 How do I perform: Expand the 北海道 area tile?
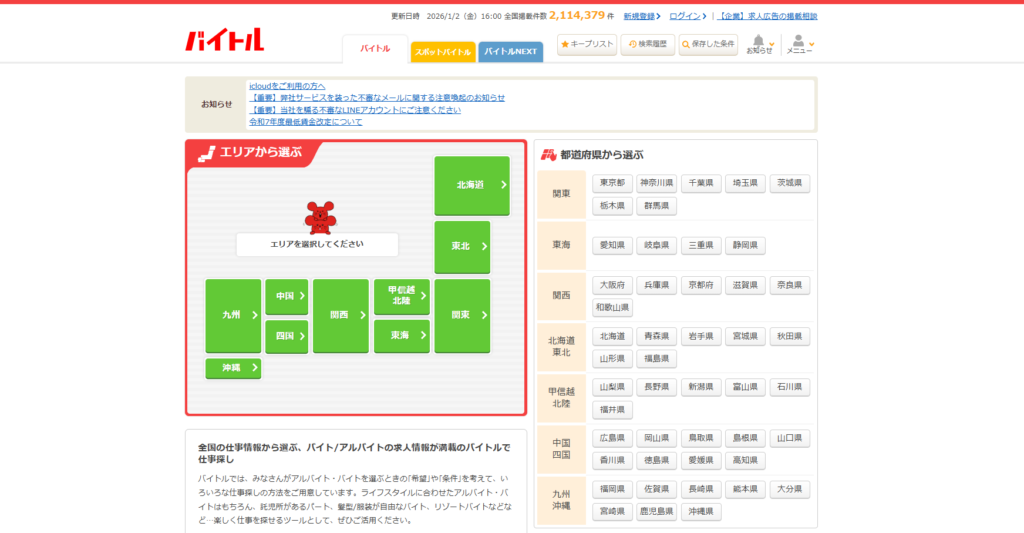coord(472,185)
